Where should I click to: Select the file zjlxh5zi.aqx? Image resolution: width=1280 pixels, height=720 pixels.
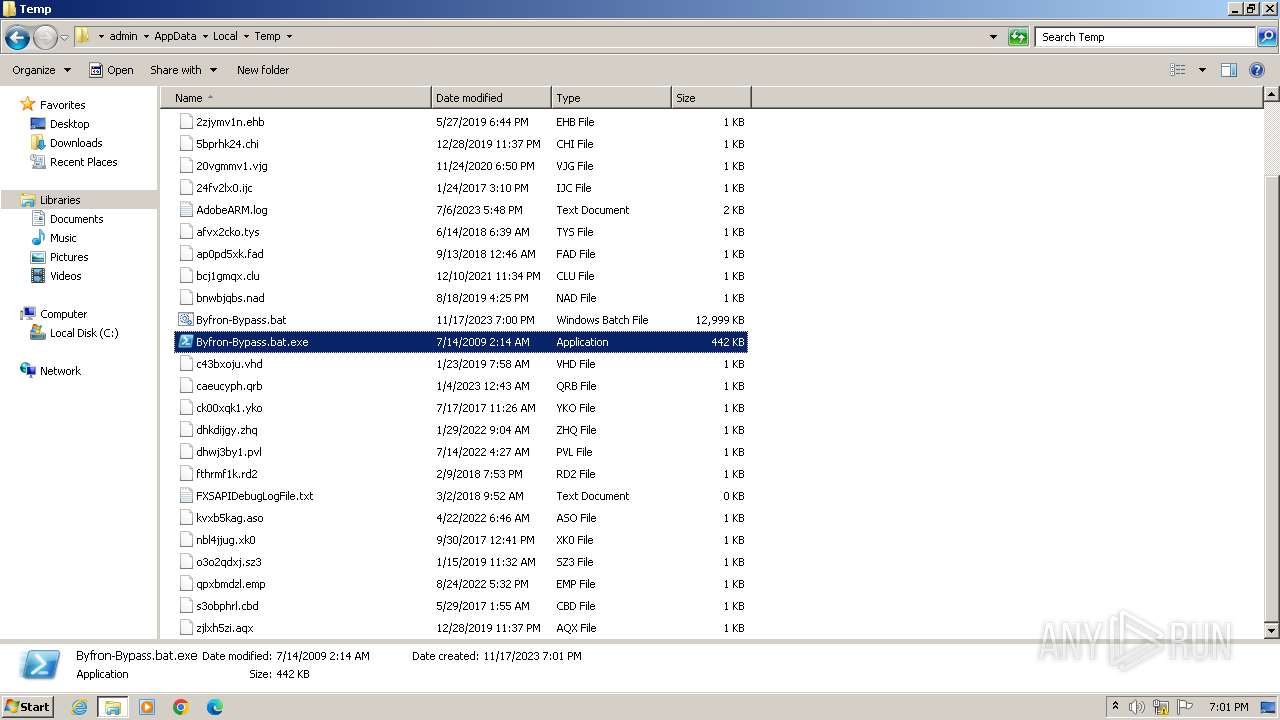[x=224, y=628]
